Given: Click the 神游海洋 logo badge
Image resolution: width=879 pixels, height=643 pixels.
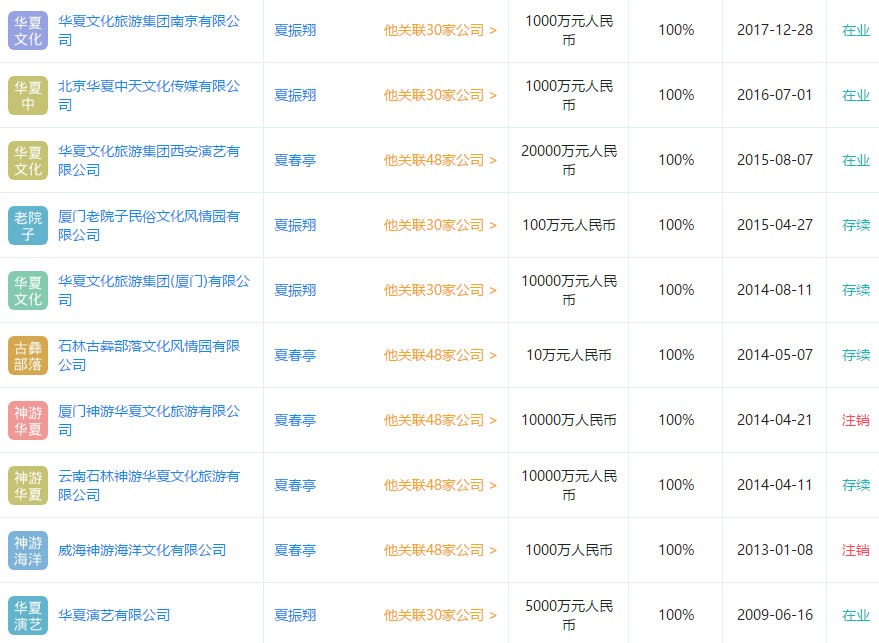Looking at the screenshot, I should (28, 550).
